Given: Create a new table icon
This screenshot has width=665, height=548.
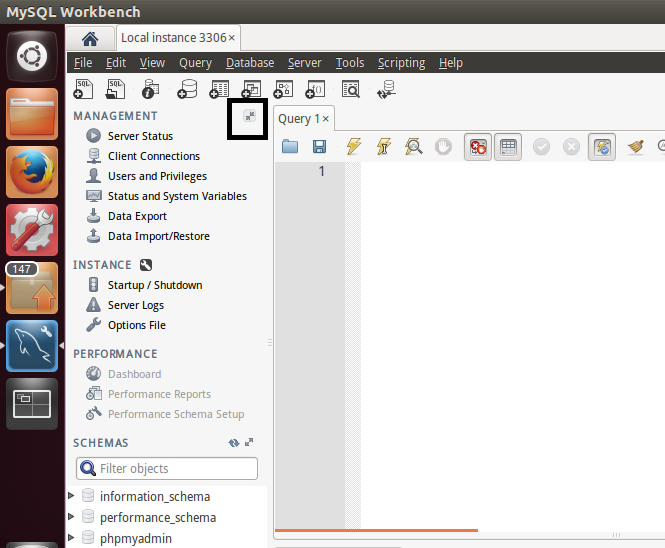Looking at the screenshot, I should click(219, 89).
